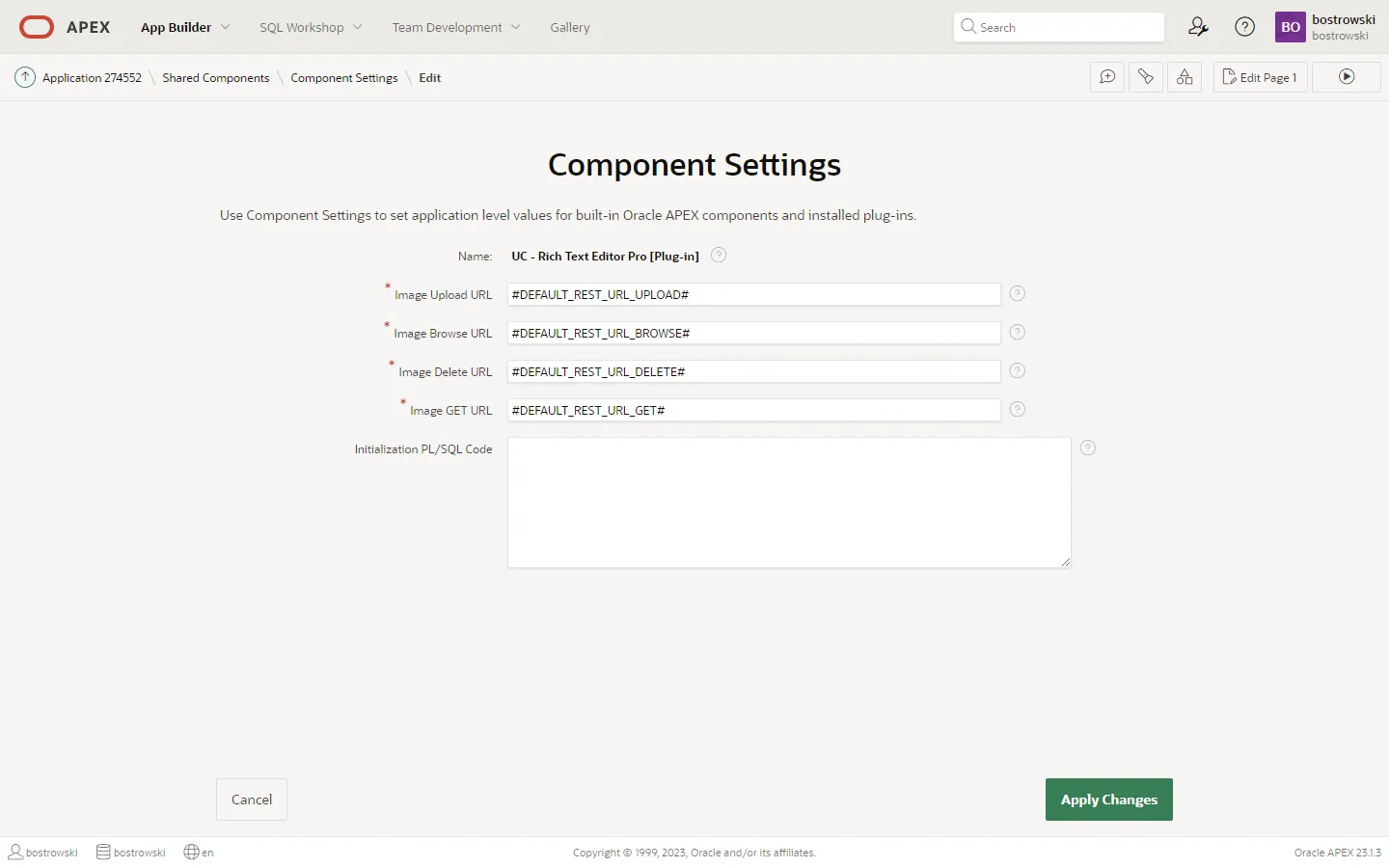Viewport: 1389px width, 868px height.
Task: Click the up-arrow icon beside Application 274552
Action: pyautogui.click(x=25, y=77)
